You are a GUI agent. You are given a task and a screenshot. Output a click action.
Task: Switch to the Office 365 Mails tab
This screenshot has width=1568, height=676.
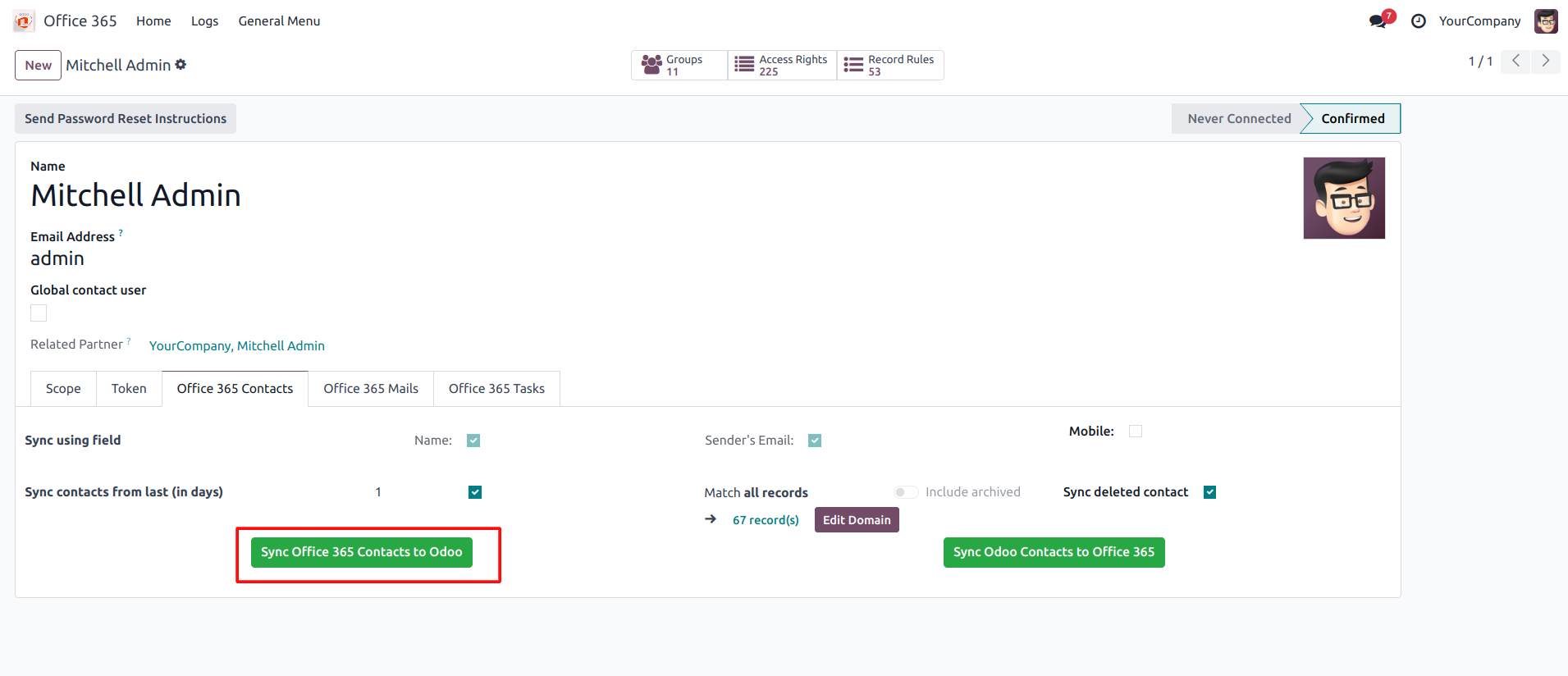tap(371, 389)
